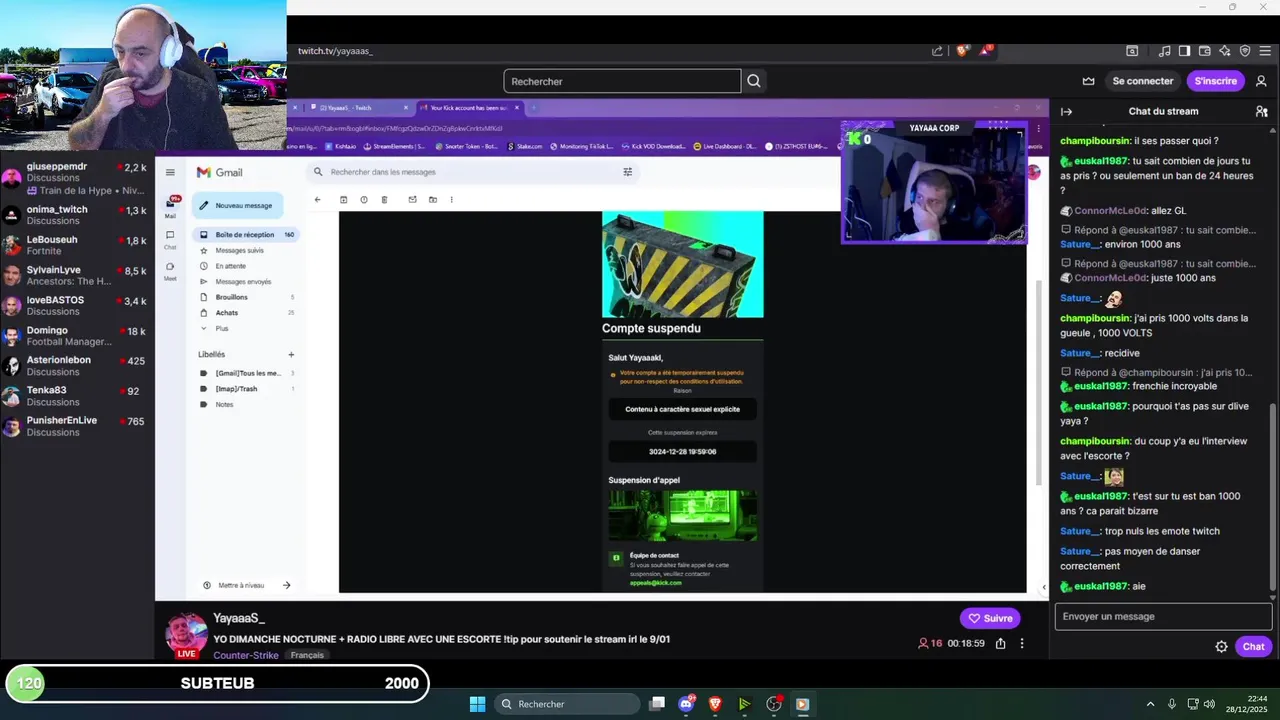Screen dimensions: 1280x720
Task: Click champiboursin's username on 'il ses passer quoi'
Action: pos(1095,141)
